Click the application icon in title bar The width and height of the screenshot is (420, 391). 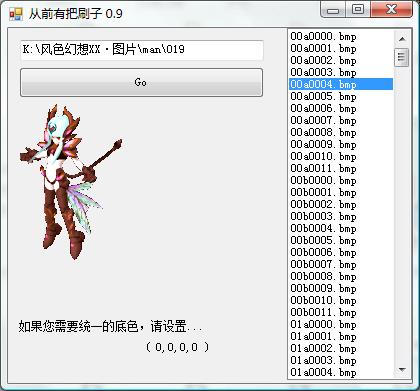pos(16,14)
